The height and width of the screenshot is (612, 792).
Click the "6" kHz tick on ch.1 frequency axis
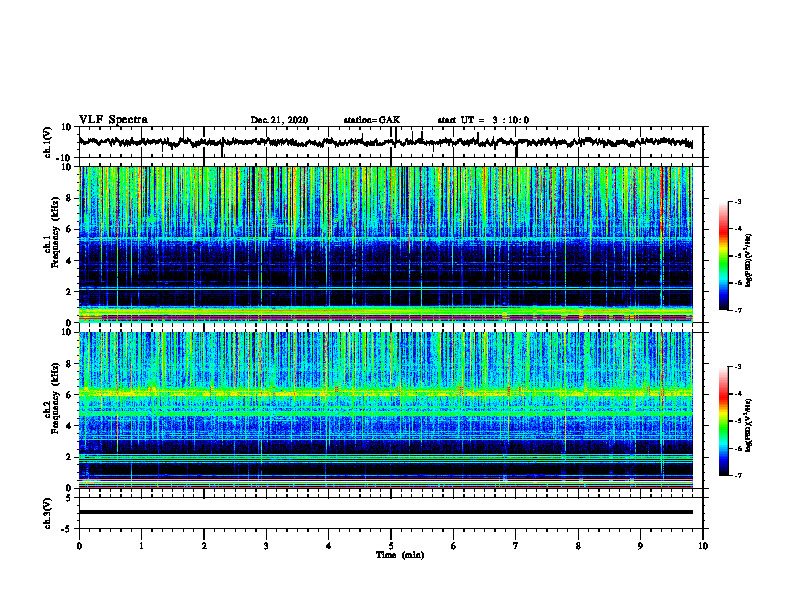pyautogui.click(x=69, y=229)
